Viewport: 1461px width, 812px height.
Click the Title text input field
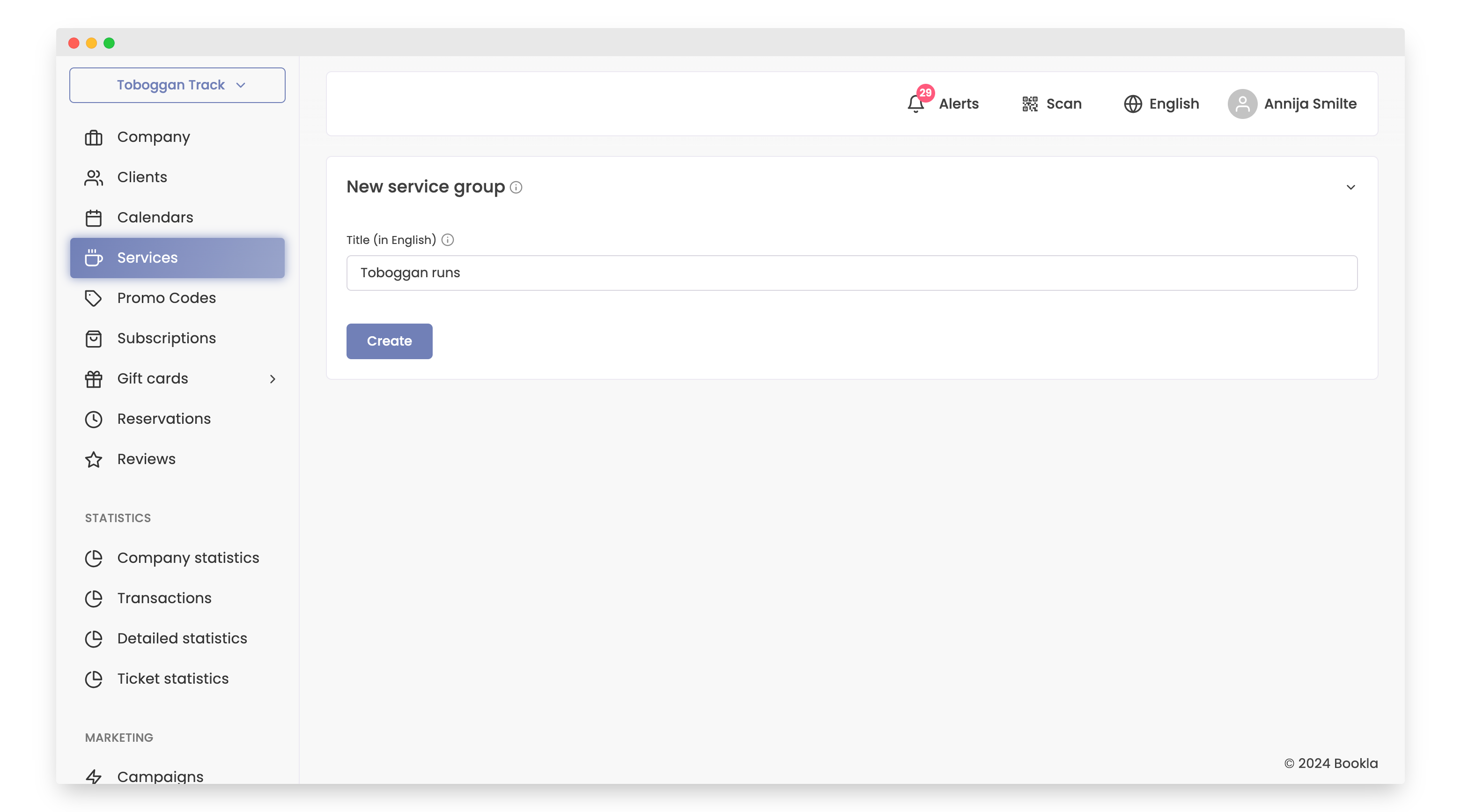(851, 273)
